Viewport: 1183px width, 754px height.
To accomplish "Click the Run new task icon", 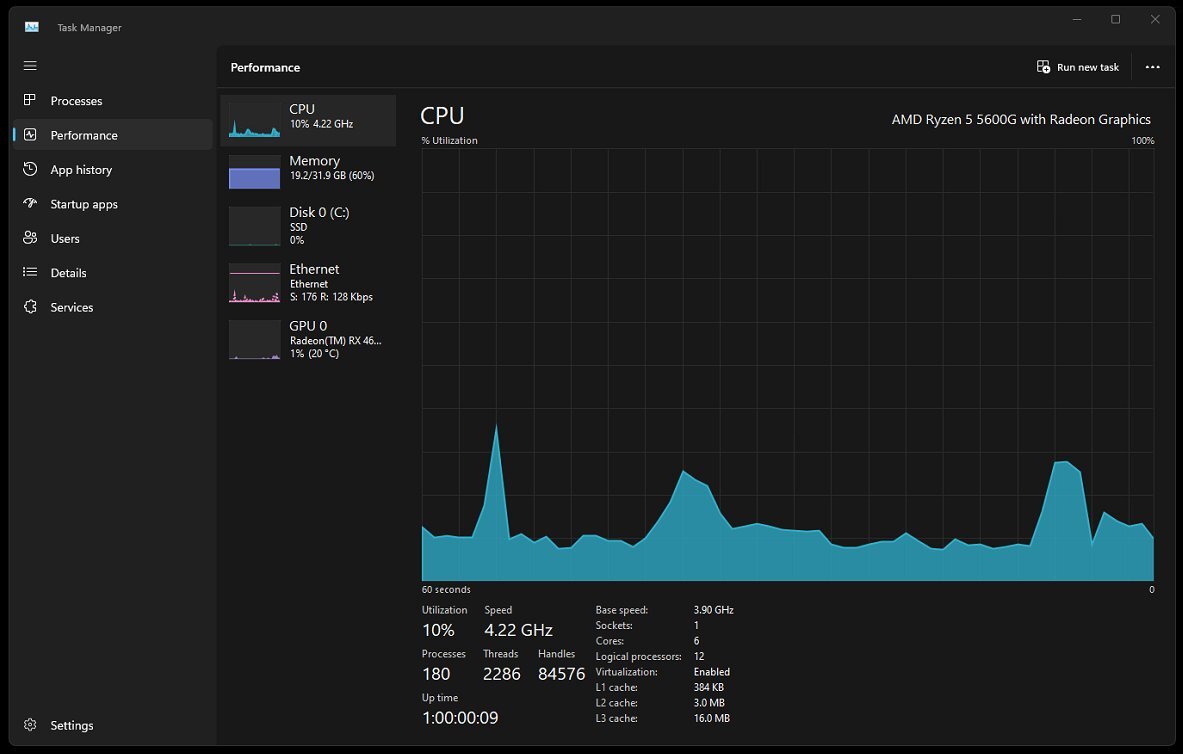I will [x=1043, y=67].
